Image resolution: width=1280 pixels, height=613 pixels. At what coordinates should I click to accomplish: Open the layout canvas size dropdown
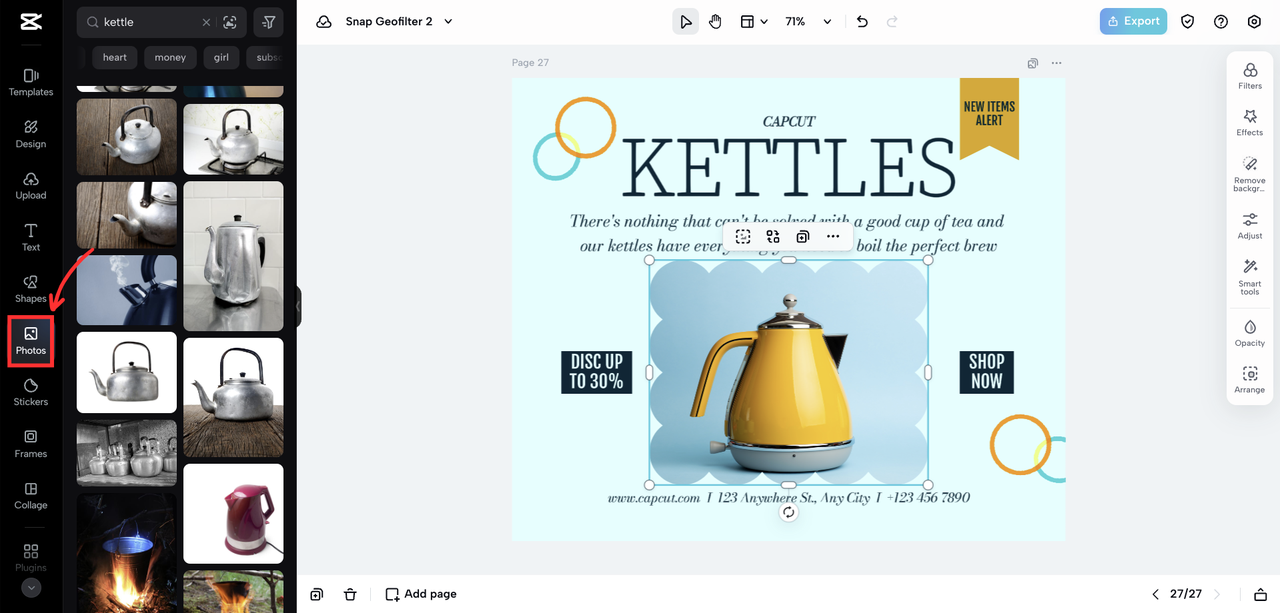754,21
